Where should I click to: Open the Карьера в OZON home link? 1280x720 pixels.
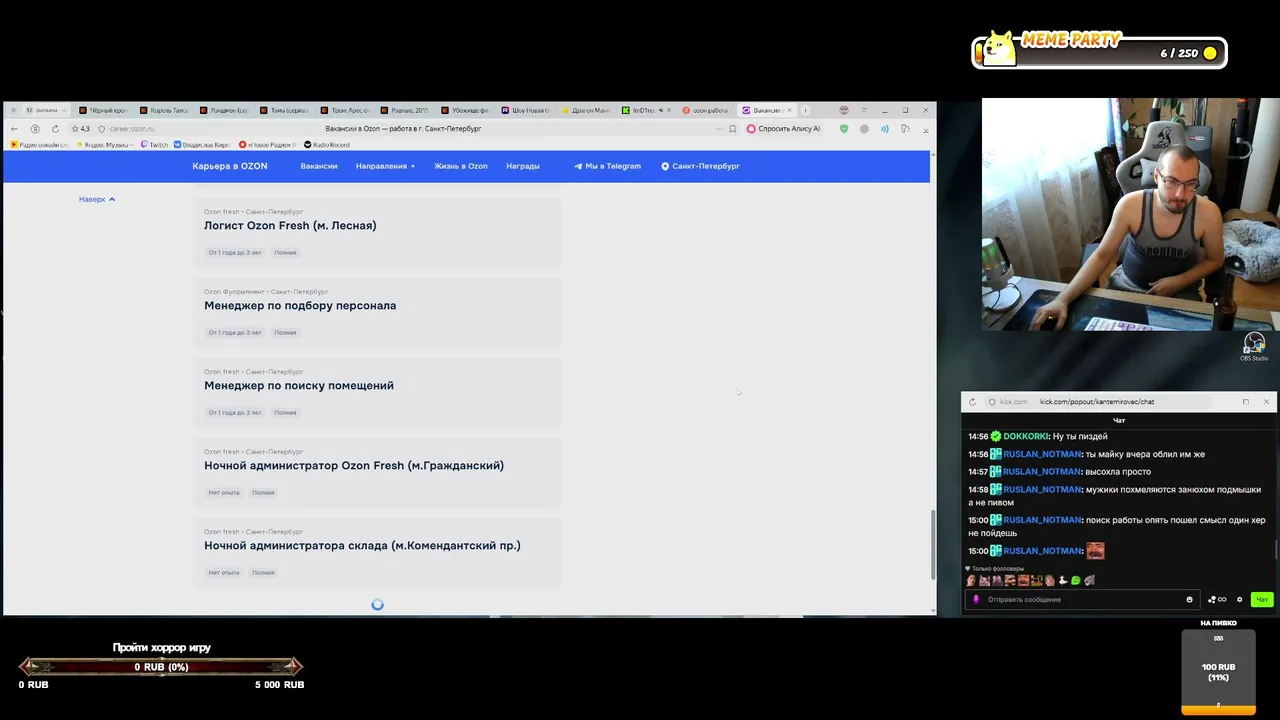pos(230,166)
